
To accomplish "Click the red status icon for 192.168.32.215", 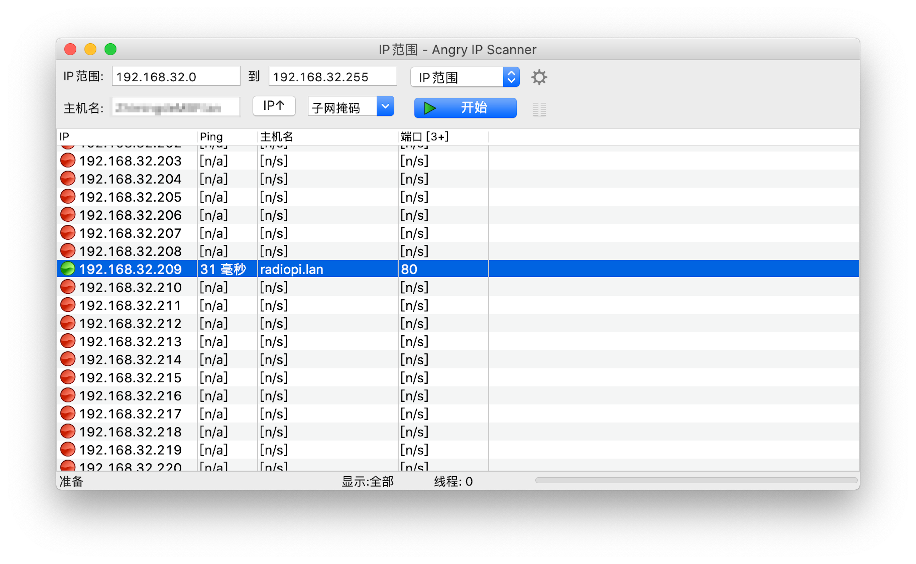I will [x=68, y=378].
